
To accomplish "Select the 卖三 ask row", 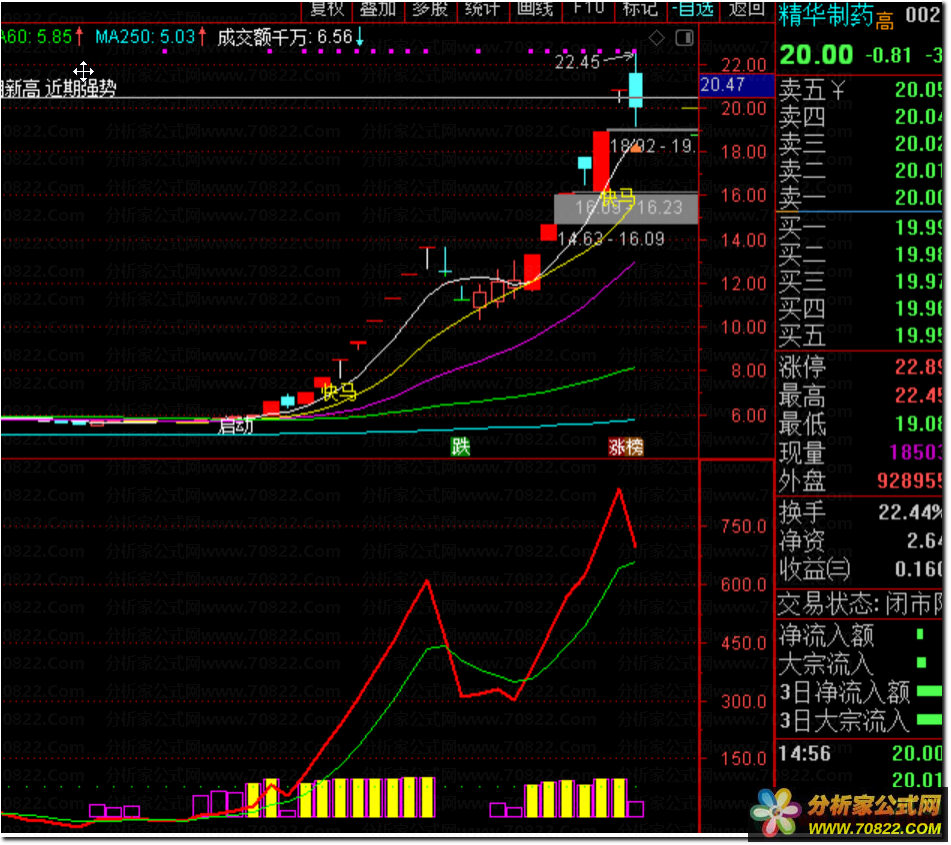I will pos(861,144).
